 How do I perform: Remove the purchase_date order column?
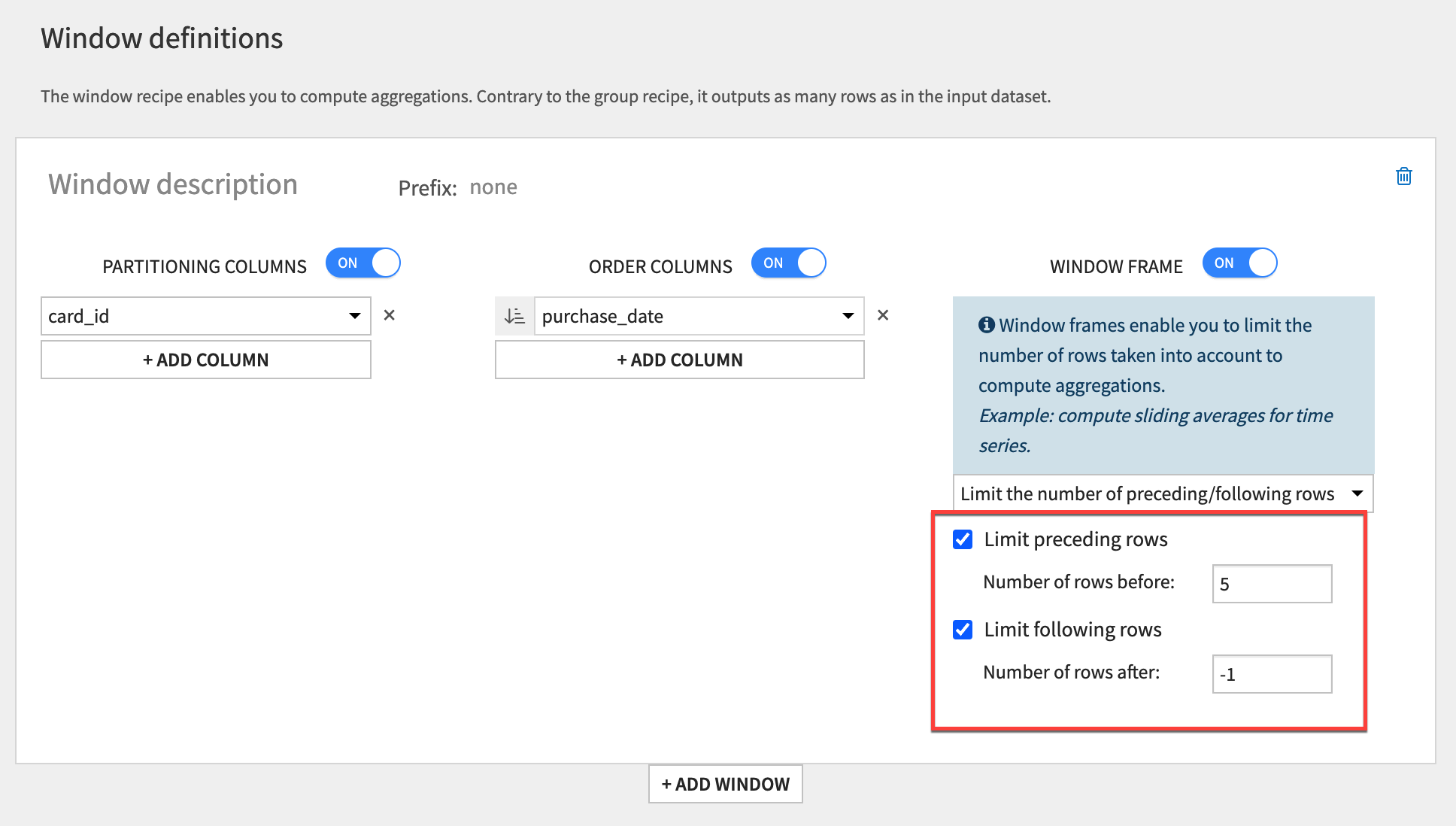[882, 315]
